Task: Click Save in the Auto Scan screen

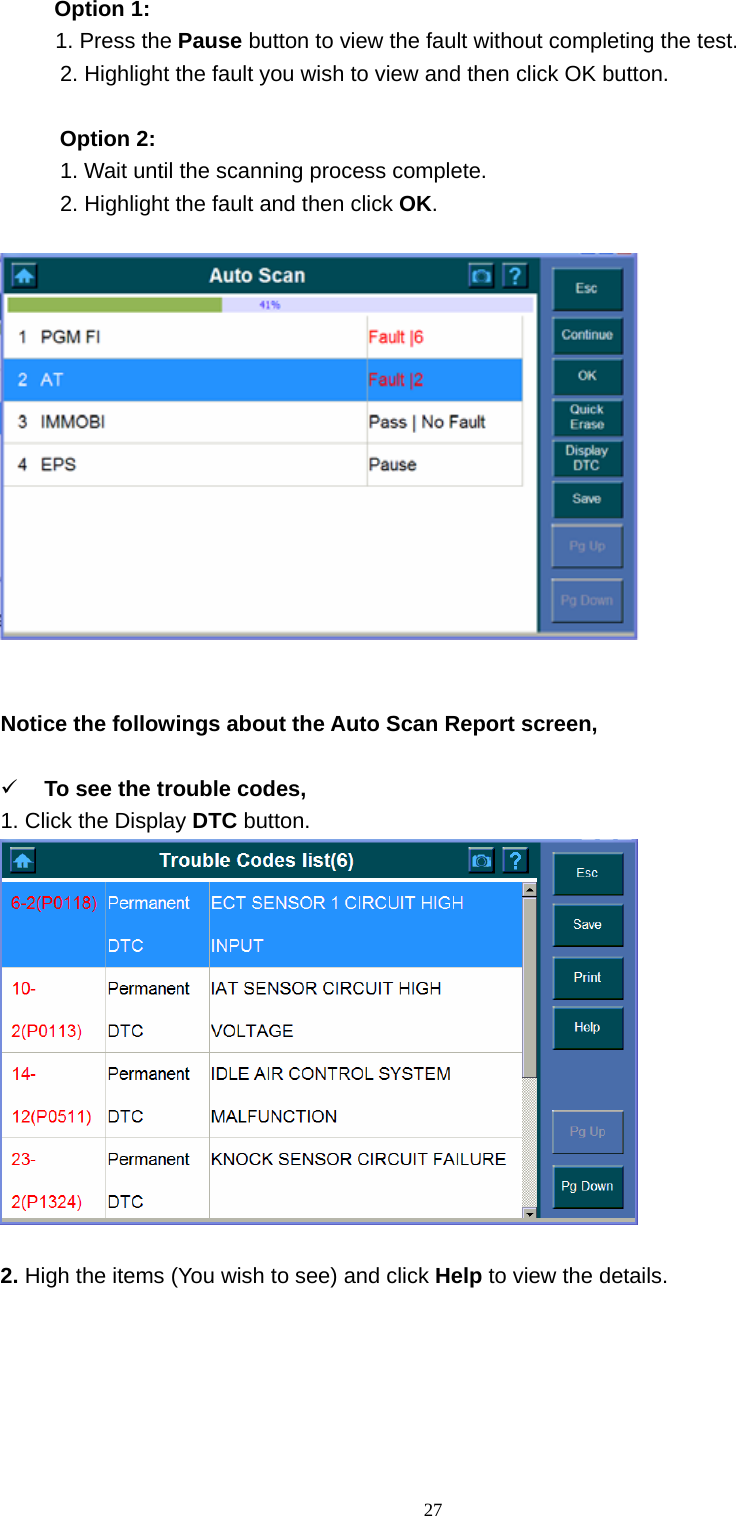Action: tap(587, 499)
